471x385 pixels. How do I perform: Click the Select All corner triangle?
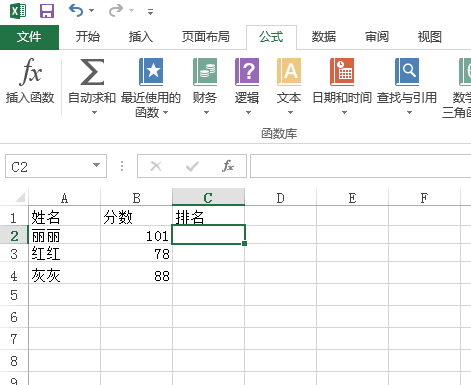20,197
